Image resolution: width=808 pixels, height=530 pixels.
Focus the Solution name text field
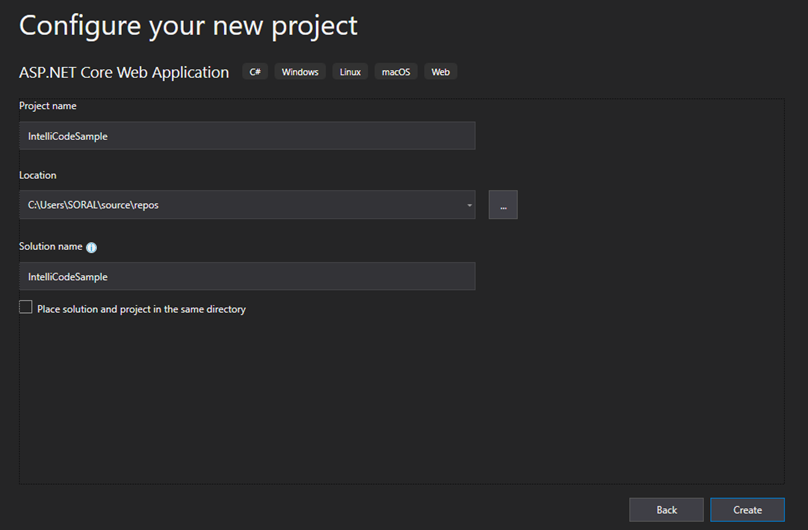247,277
